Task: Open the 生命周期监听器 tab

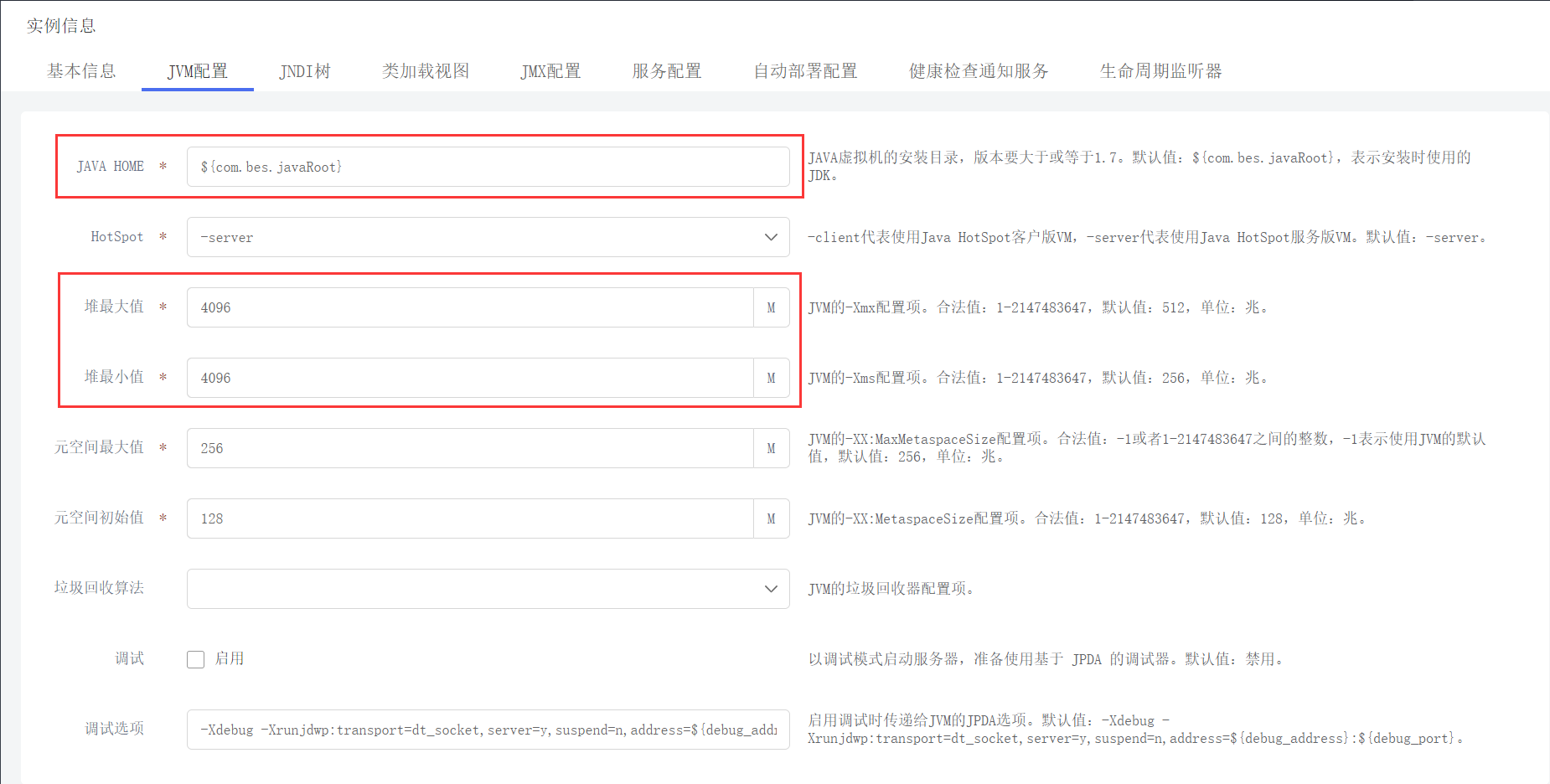Action: (x=1160, y=71)
